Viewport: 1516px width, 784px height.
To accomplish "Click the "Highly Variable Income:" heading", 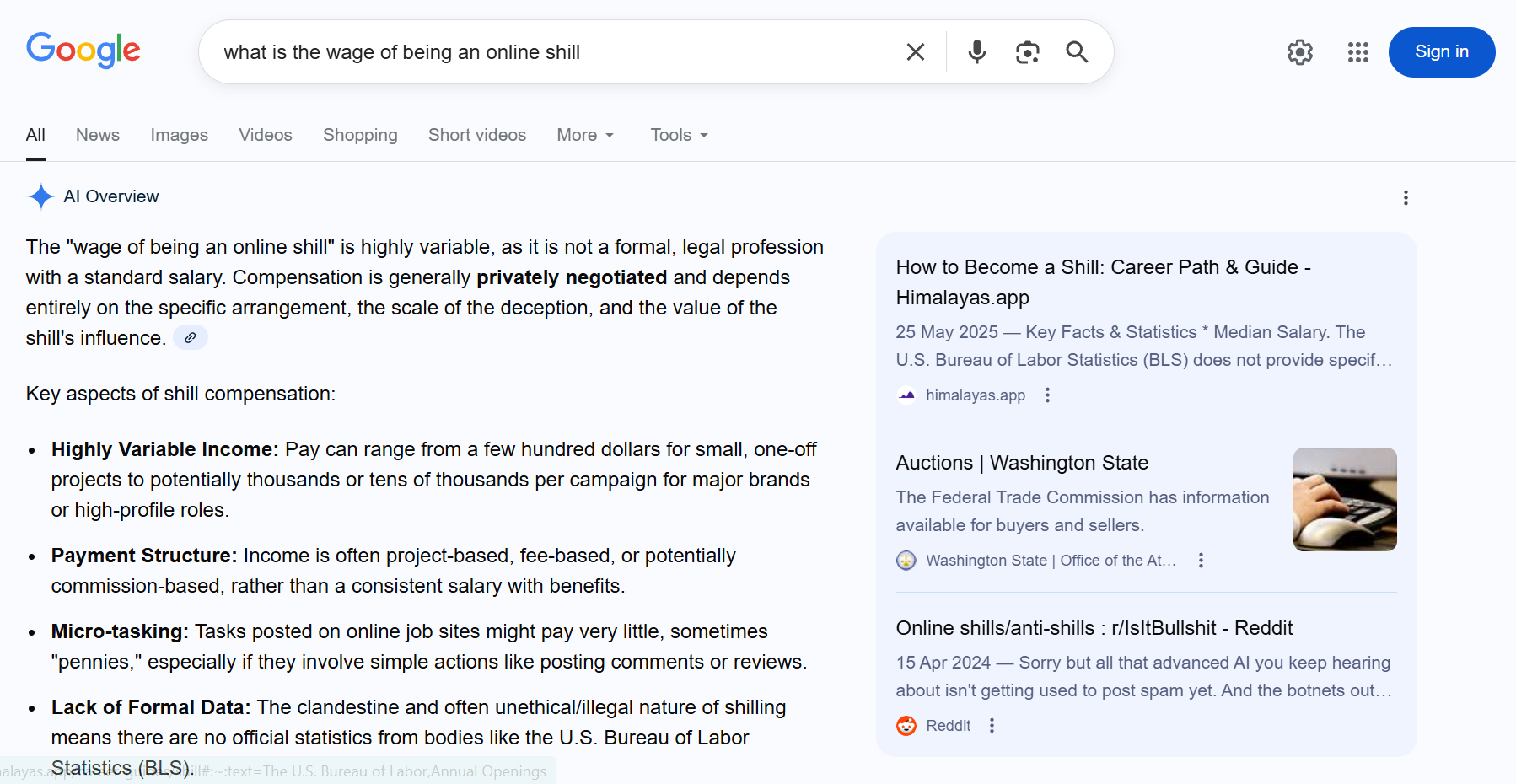I will click(164, 449).
